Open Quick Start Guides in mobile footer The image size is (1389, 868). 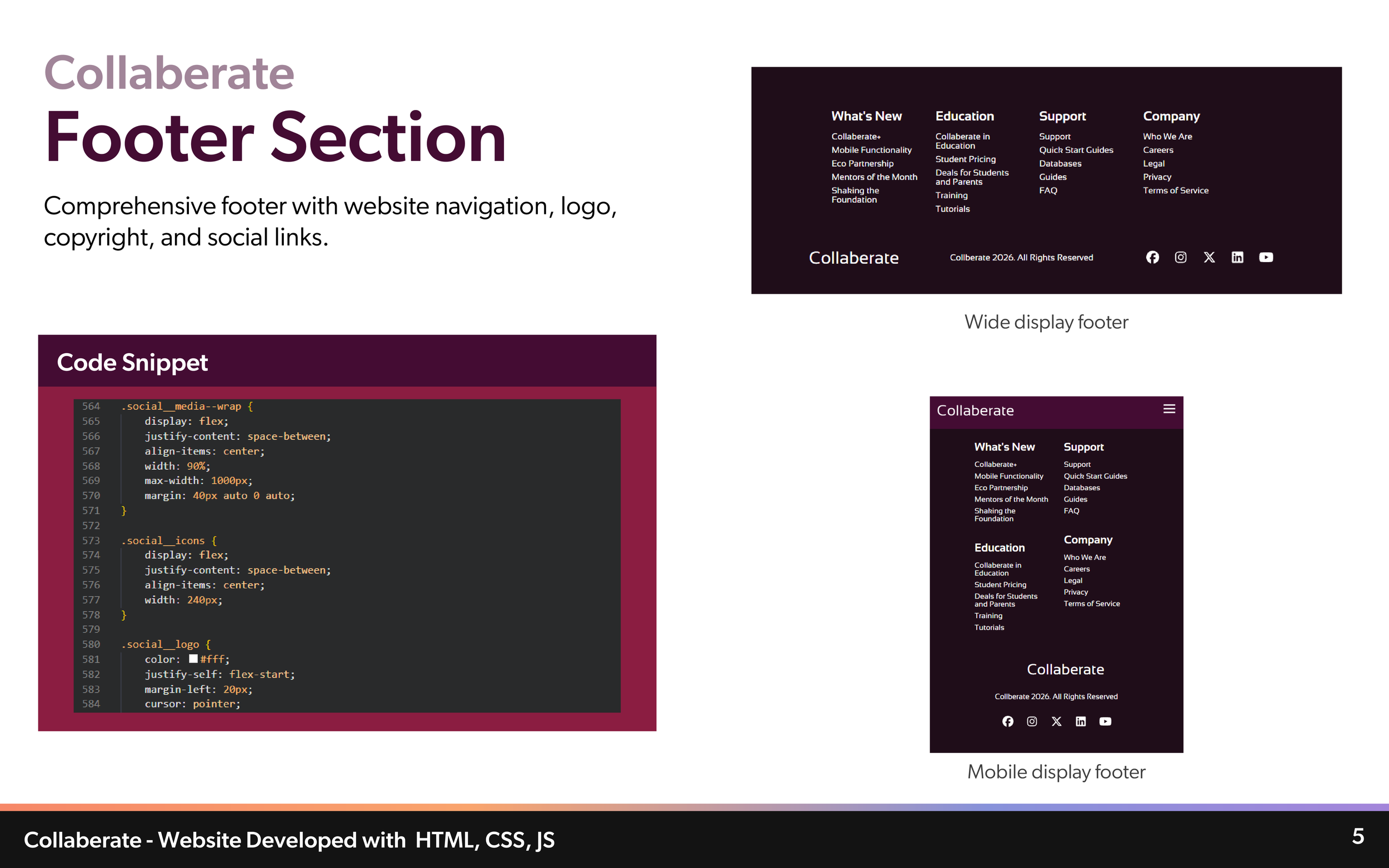(x=1095, y=476)
